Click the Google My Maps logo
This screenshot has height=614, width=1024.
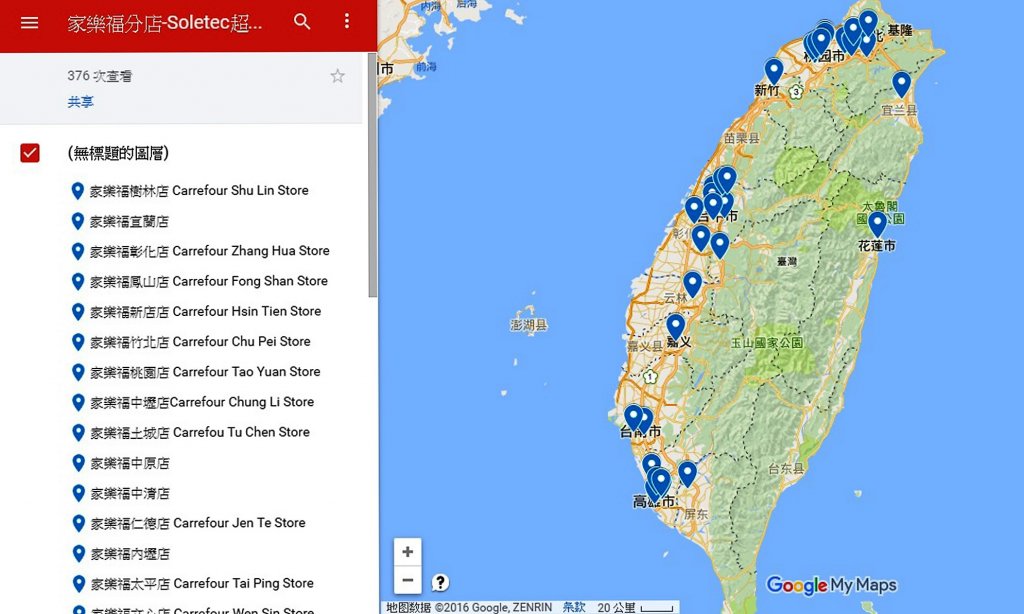coord(831,585)
